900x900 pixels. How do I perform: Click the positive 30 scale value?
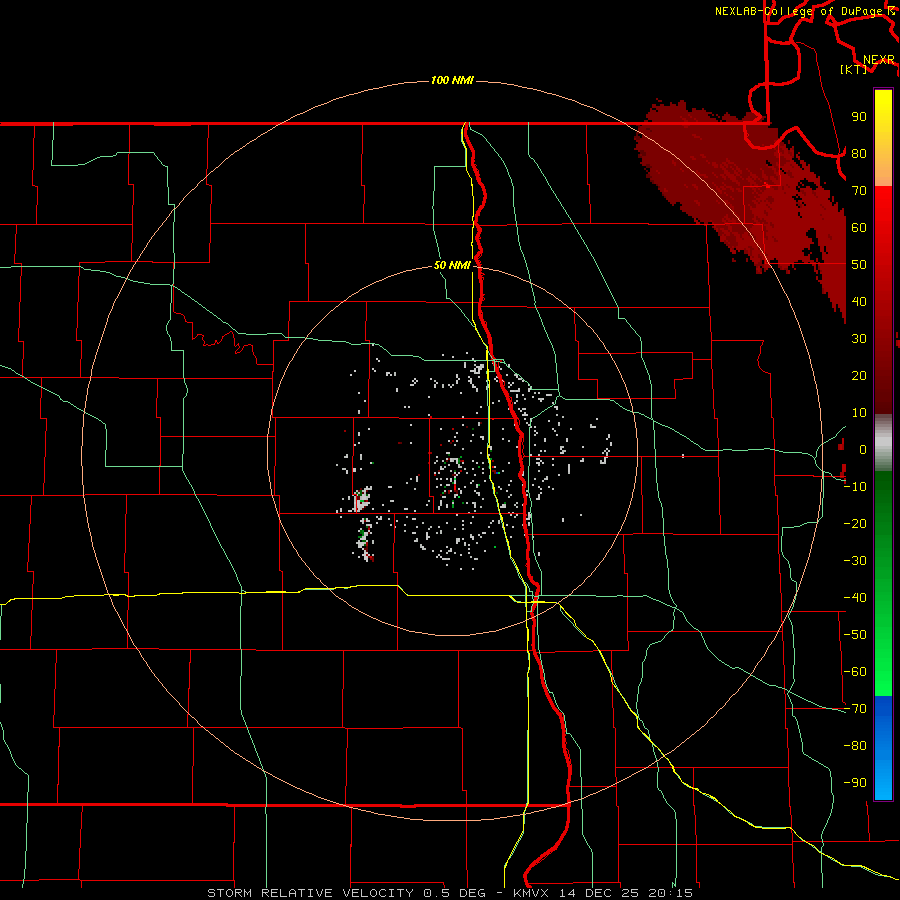point(859,339)
